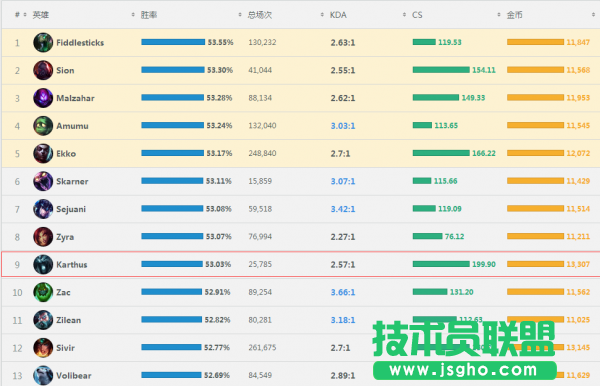This screenshot has width=600, height=386.
Task: Select Zac's win rate 52.91%
Action: pyautogui.click(x=217, y=292)
